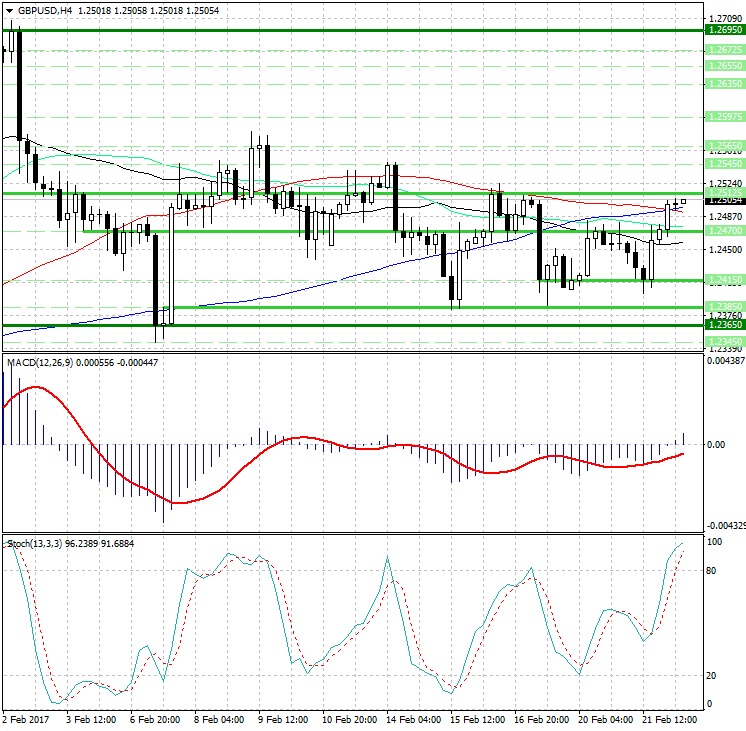Click the 8 Feb 04:00 time label
The image size is (746, 731).
[219, 719]
